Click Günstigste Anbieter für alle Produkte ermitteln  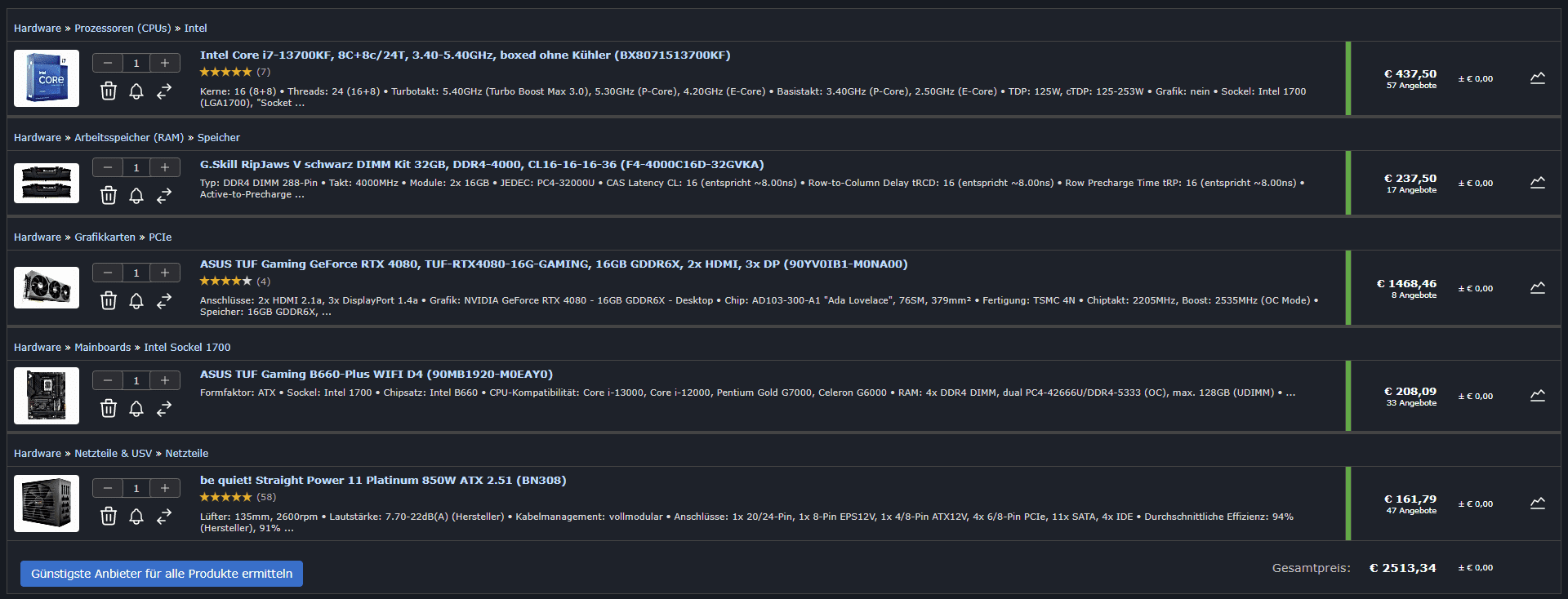click(x=162, y=574)
